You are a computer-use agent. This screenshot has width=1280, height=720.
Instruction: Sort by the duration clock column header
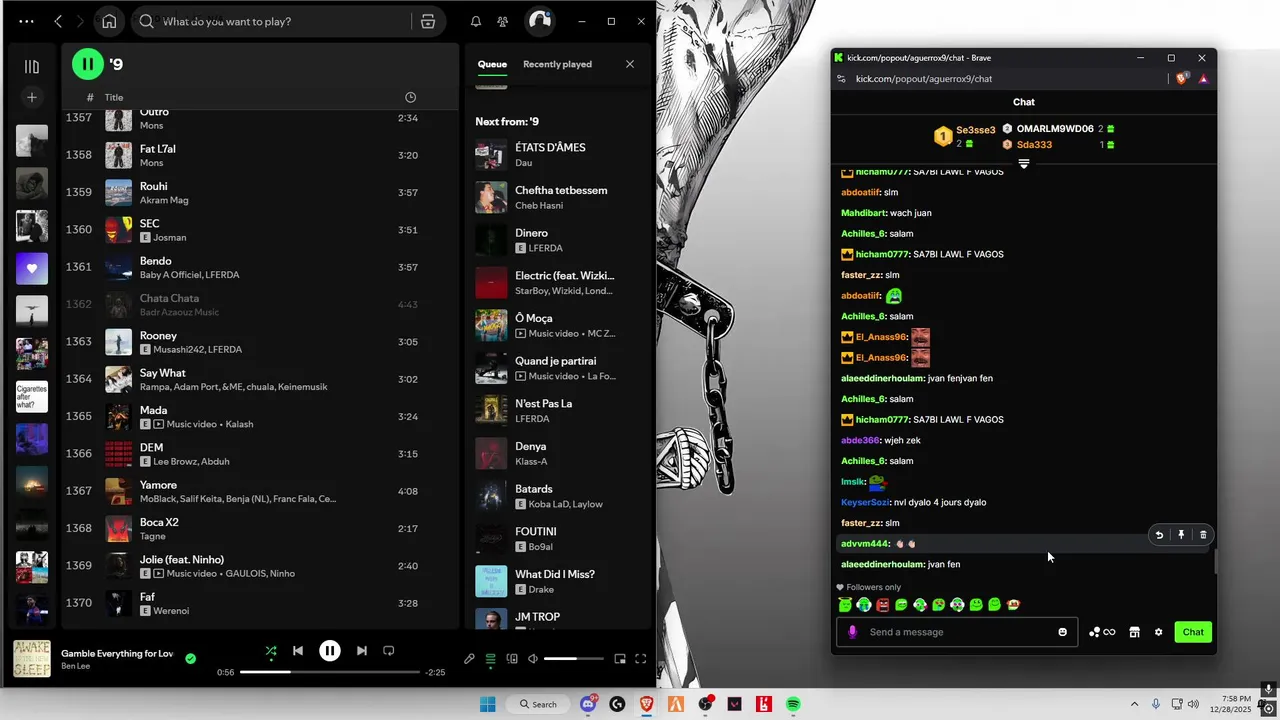point(410,97)
